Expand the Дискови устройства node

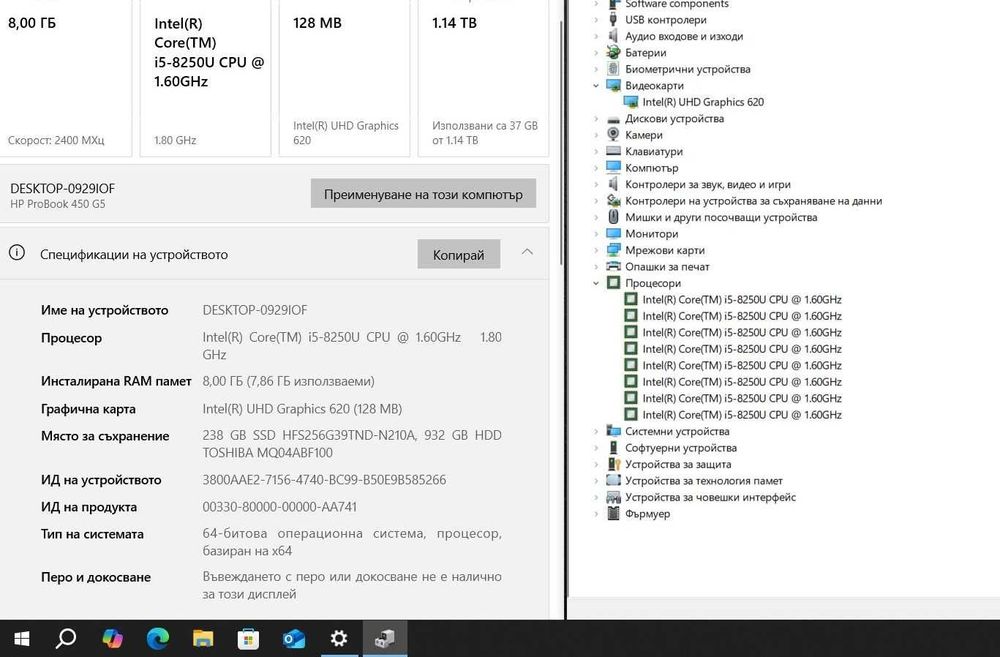[x=596, y=119]
